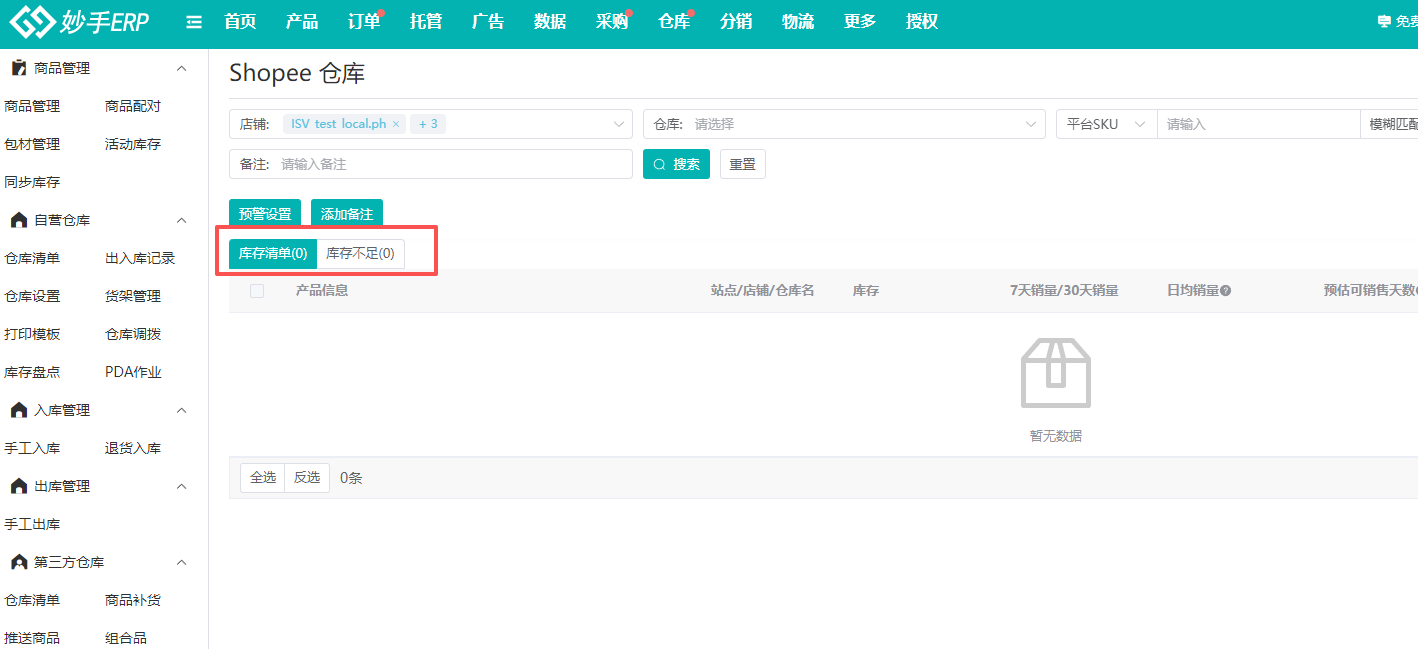Open the 模糊匹配 match mode dropdown
This screenshot has width=1418, height=649.
[1390, 124]
